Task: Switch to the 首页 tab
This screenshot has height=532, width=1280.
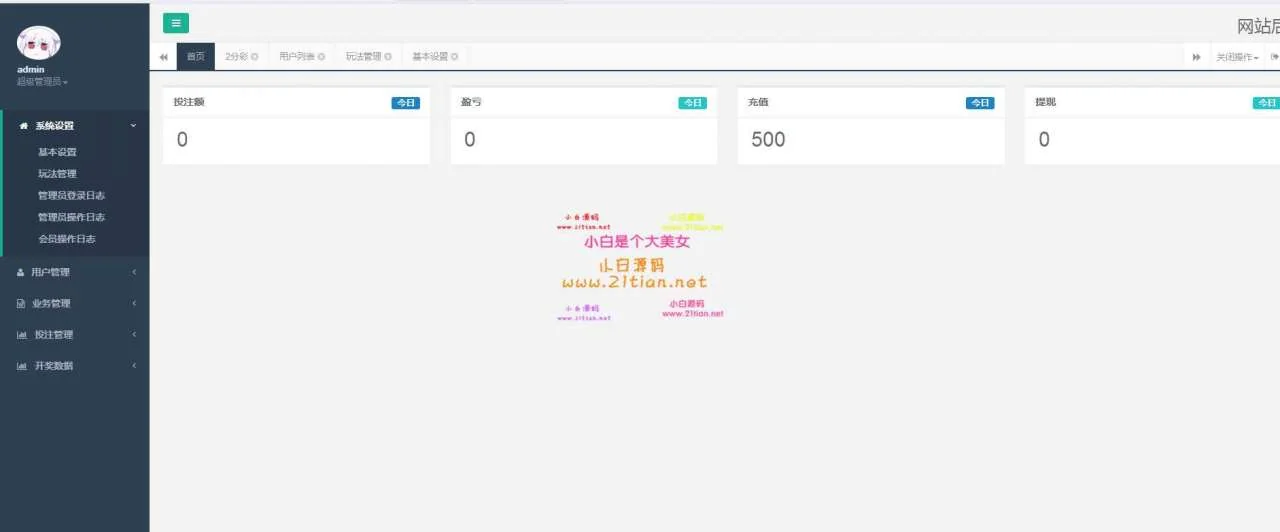Action: [195, 57]
